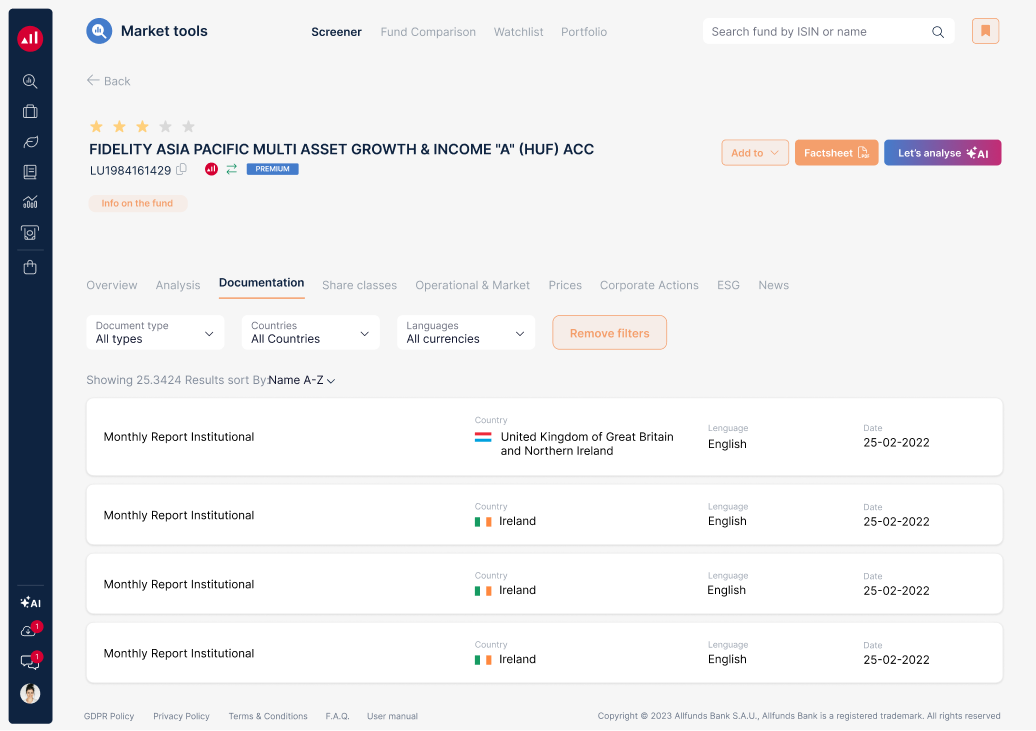Click the red Allfunds badge near ISIN
Screen dimensions: 1036x731
(211, 169)
